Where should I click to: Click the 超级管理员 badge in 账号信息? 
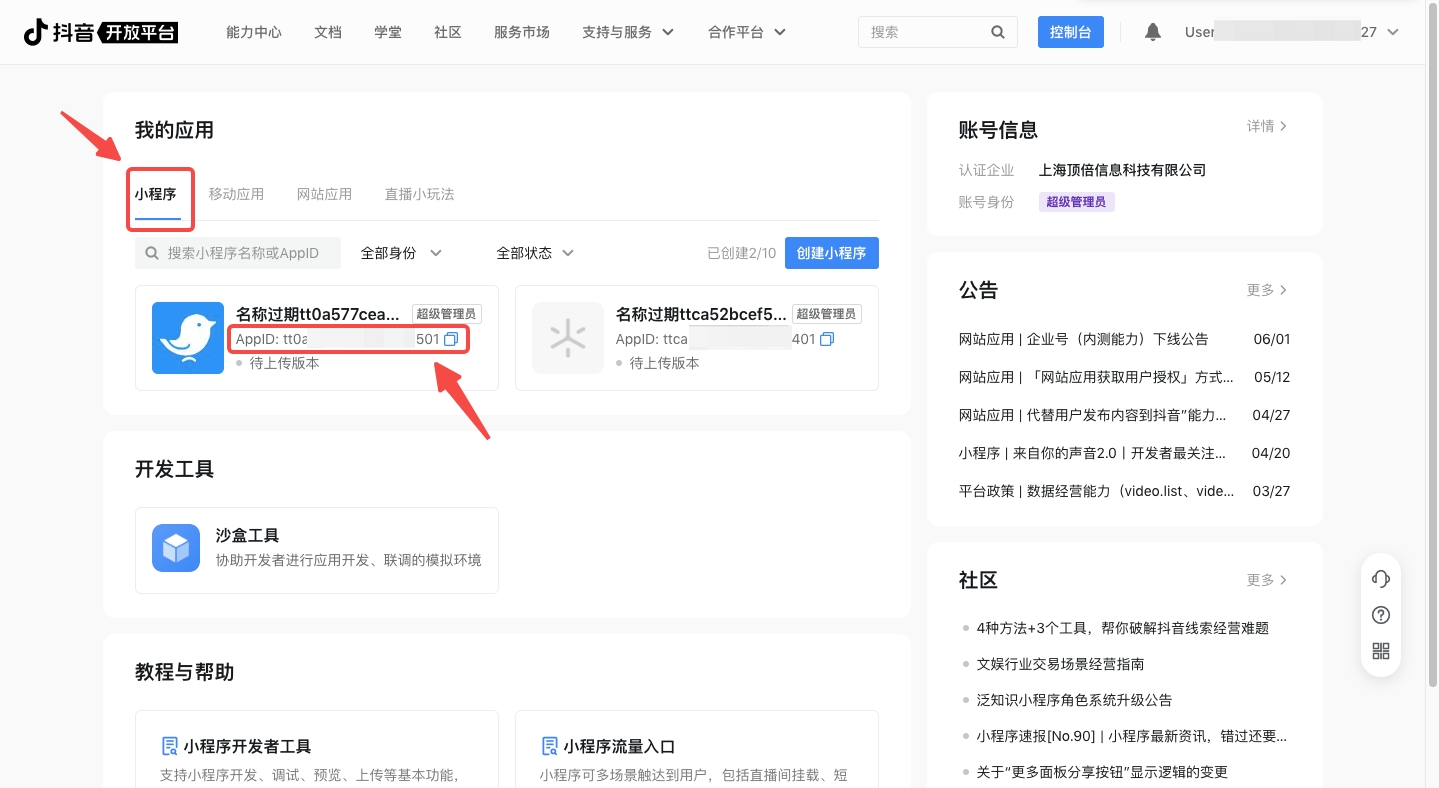click(x=1076, y=202)
